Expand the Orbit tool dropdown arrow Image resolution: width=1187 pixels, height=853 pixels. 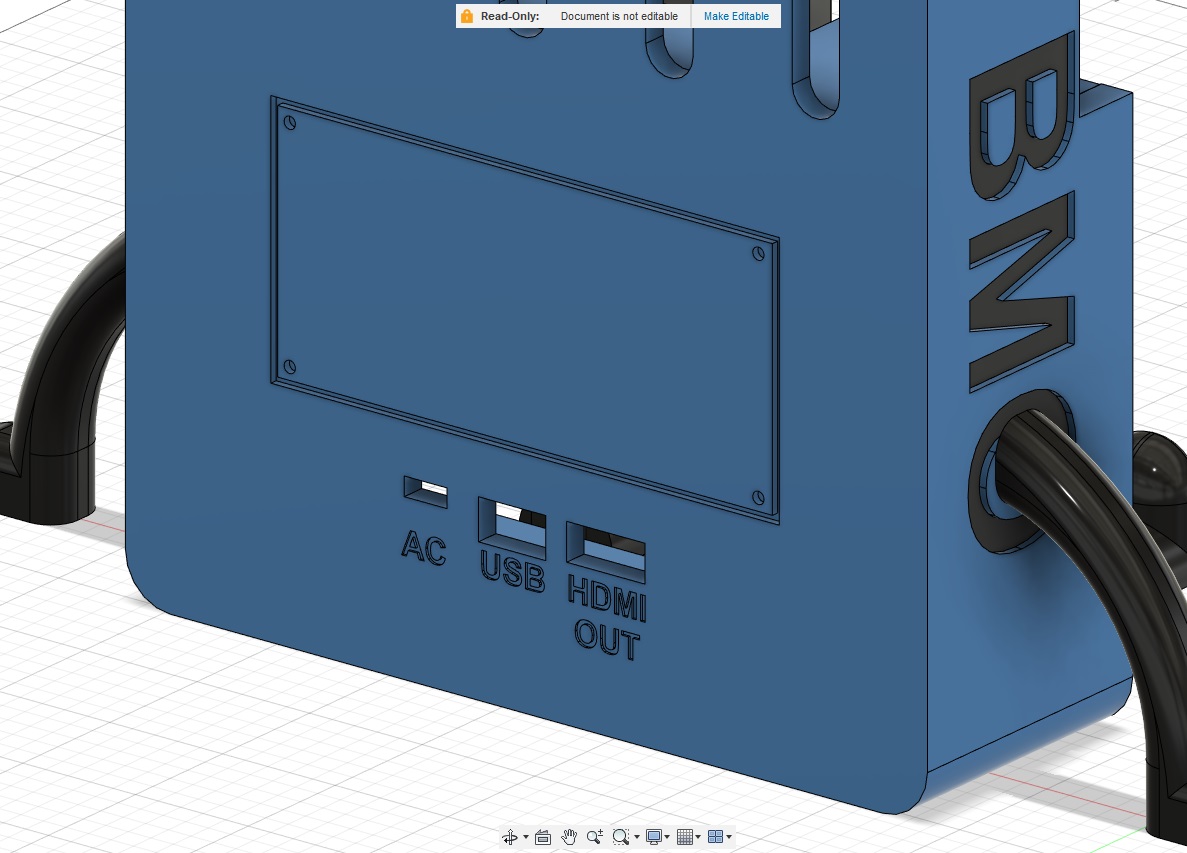click(x=526, y=837)
